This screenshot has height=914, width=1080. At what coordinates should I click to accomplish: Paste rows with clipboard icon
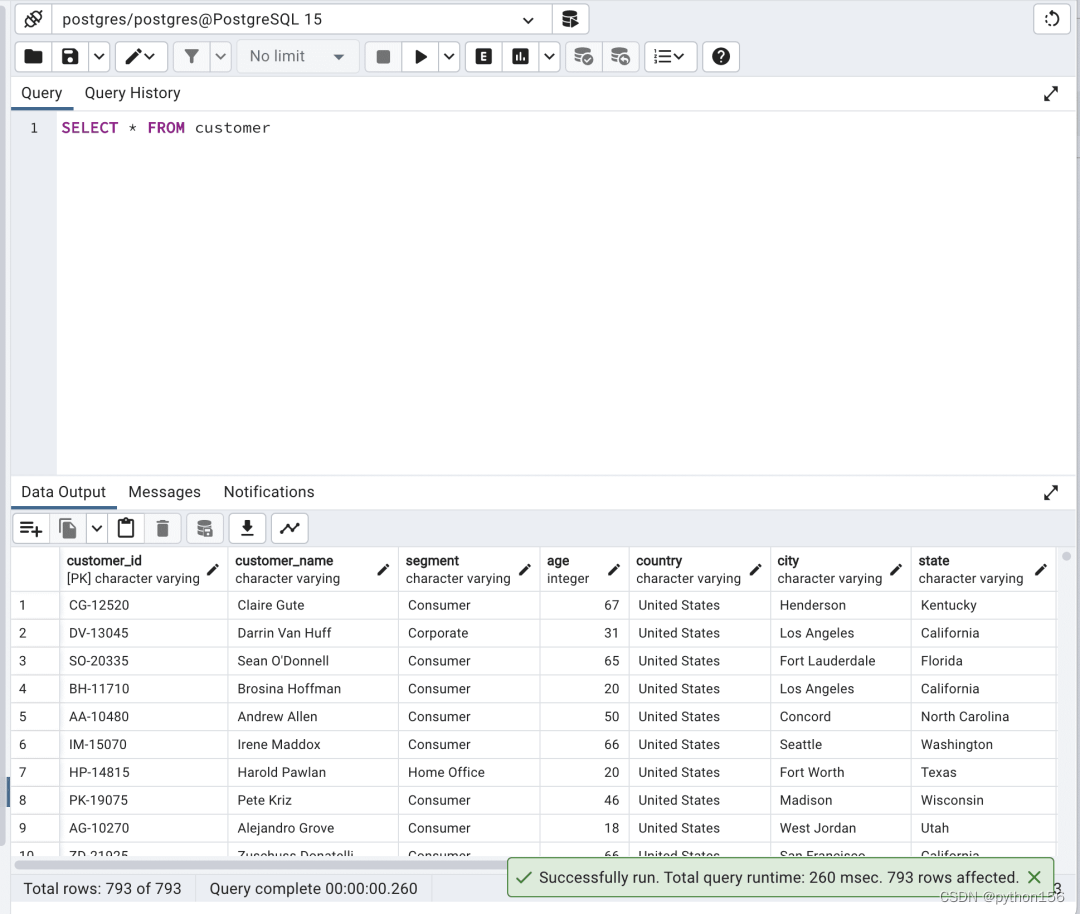click(126, 528)
